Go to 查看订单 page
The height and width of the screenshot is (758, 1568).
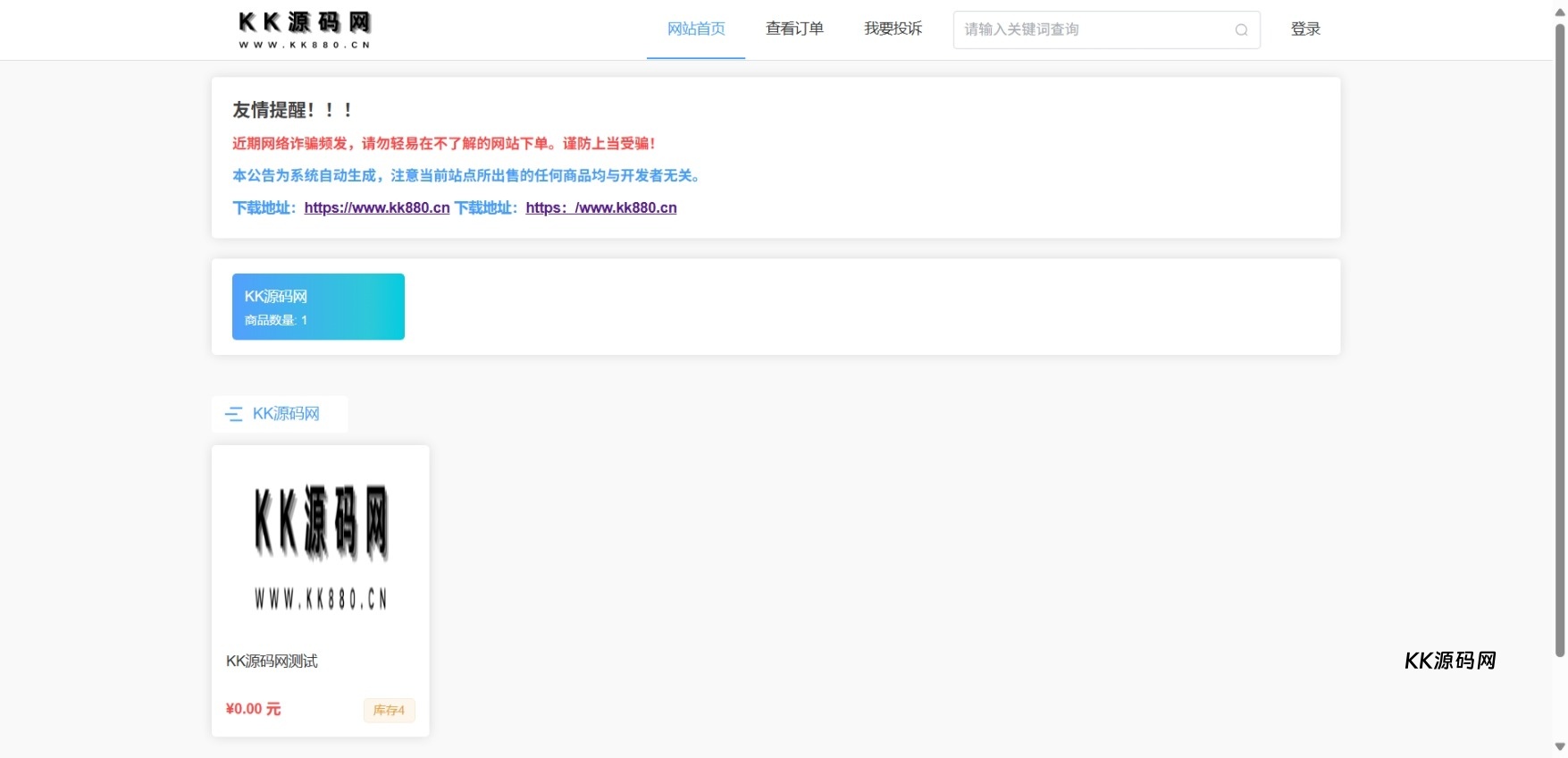click(x=794, y=29)
